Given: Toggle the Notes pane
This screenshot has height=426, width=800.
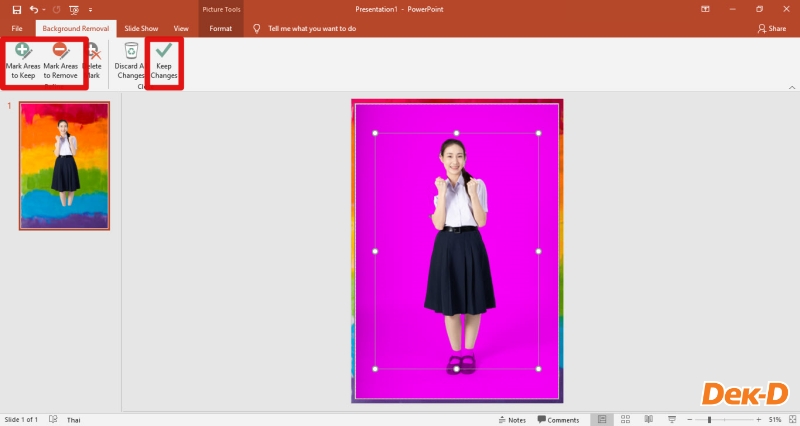Looking at the screenshot, I should 512,420.
